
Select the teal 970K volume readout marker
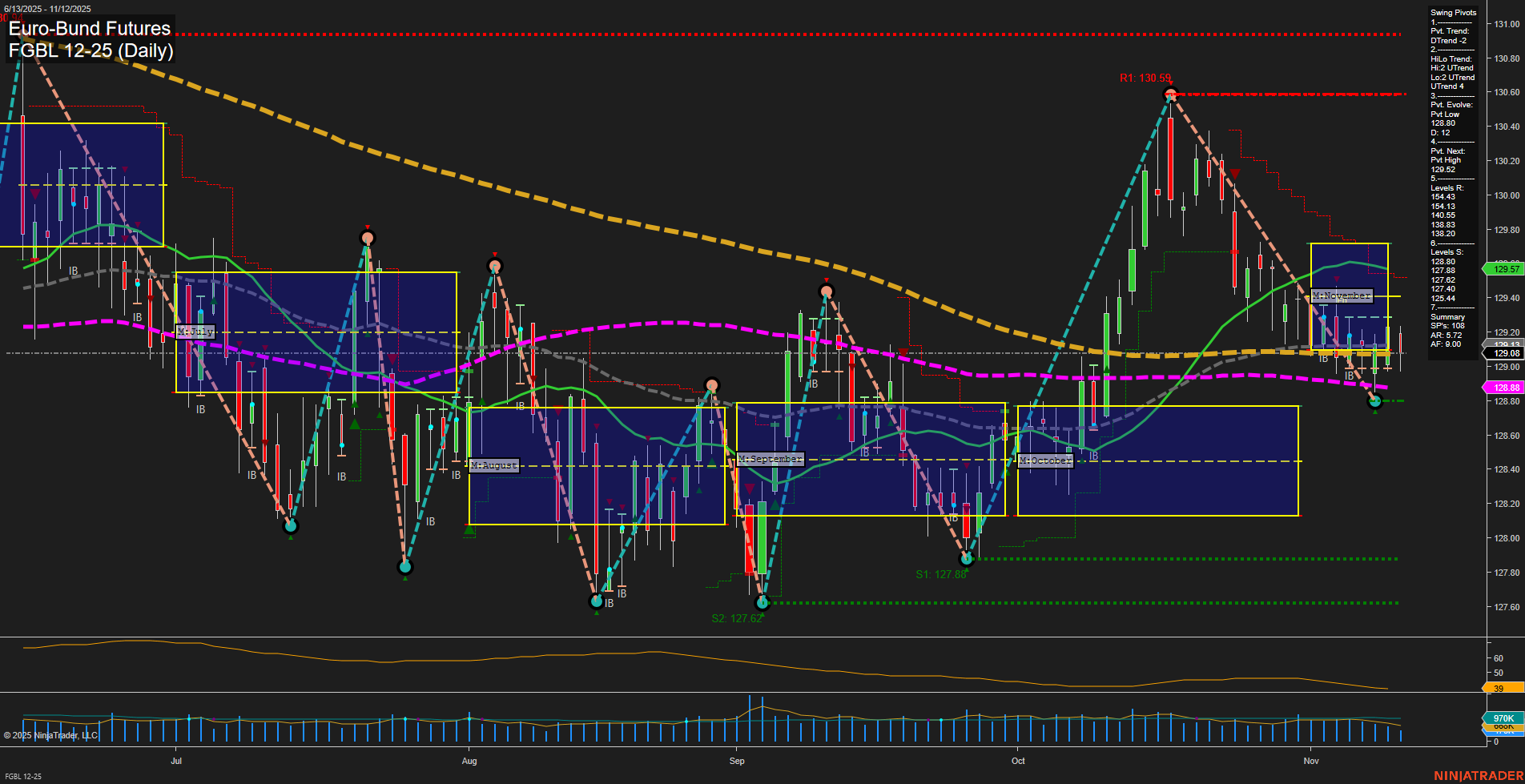click(x=1504, y=719)
